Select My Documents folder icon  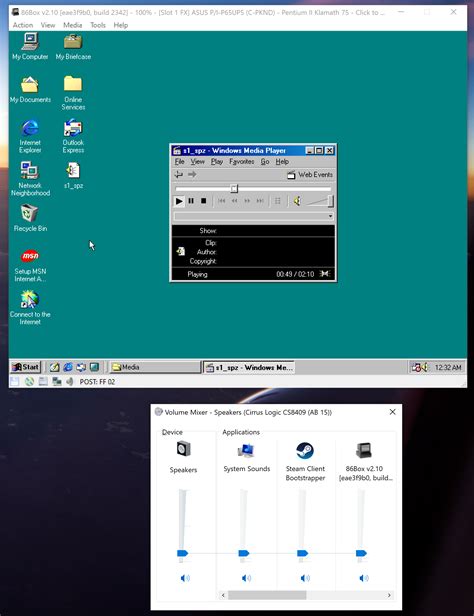click(x=30, y=90)
